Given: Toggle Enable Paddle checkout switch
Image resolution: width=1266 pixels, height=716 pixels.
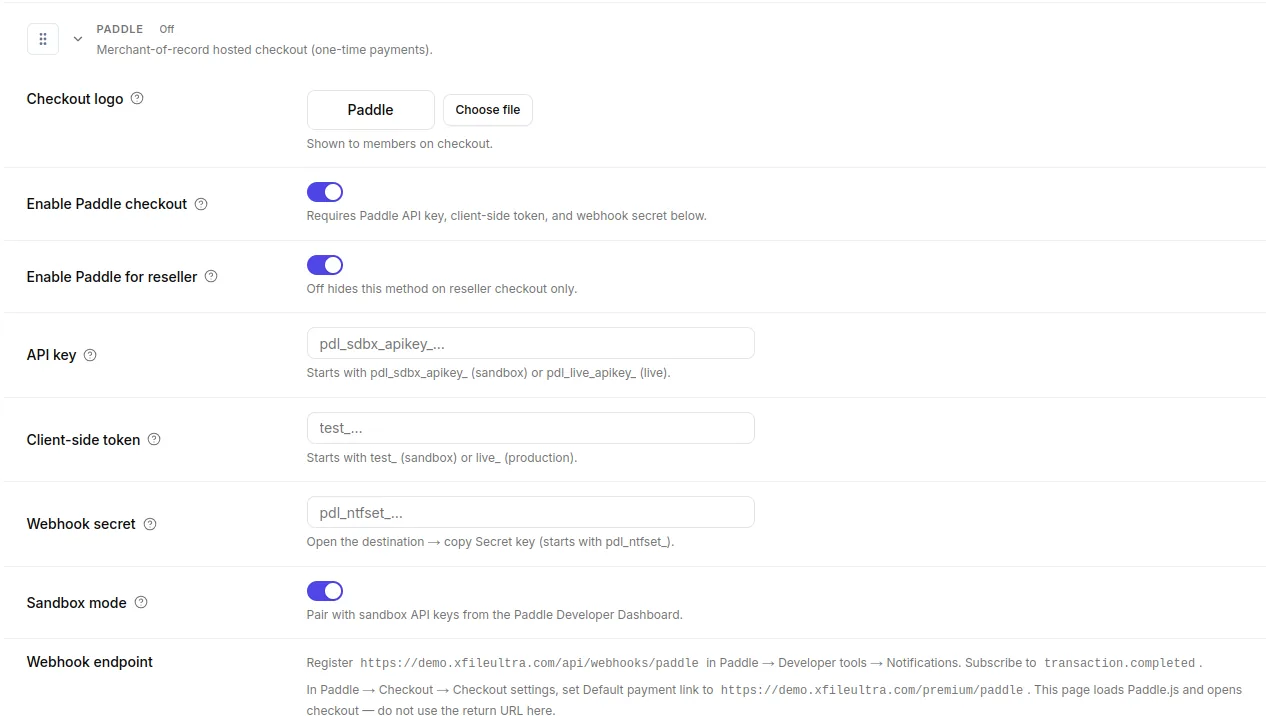Looking at the screenshot, I should tap(325, 192).
